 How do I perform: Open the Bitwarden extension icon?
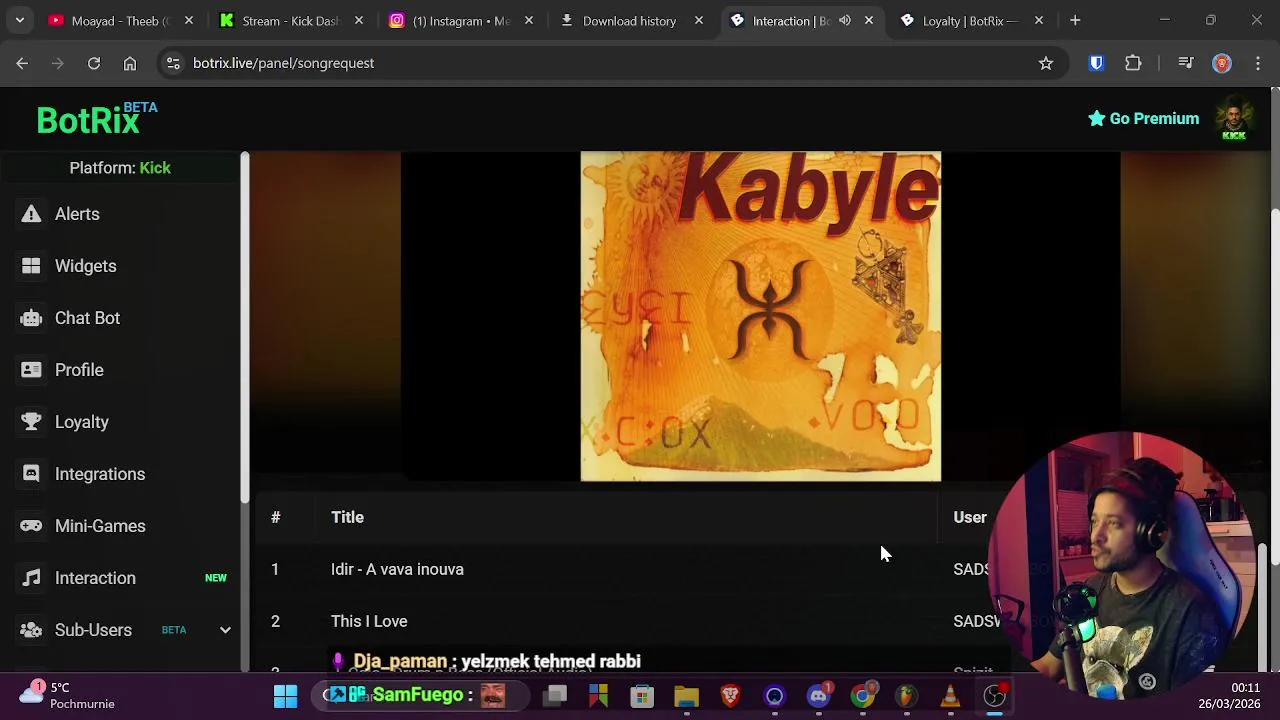pyautogui.click(x=1097, y=63)
